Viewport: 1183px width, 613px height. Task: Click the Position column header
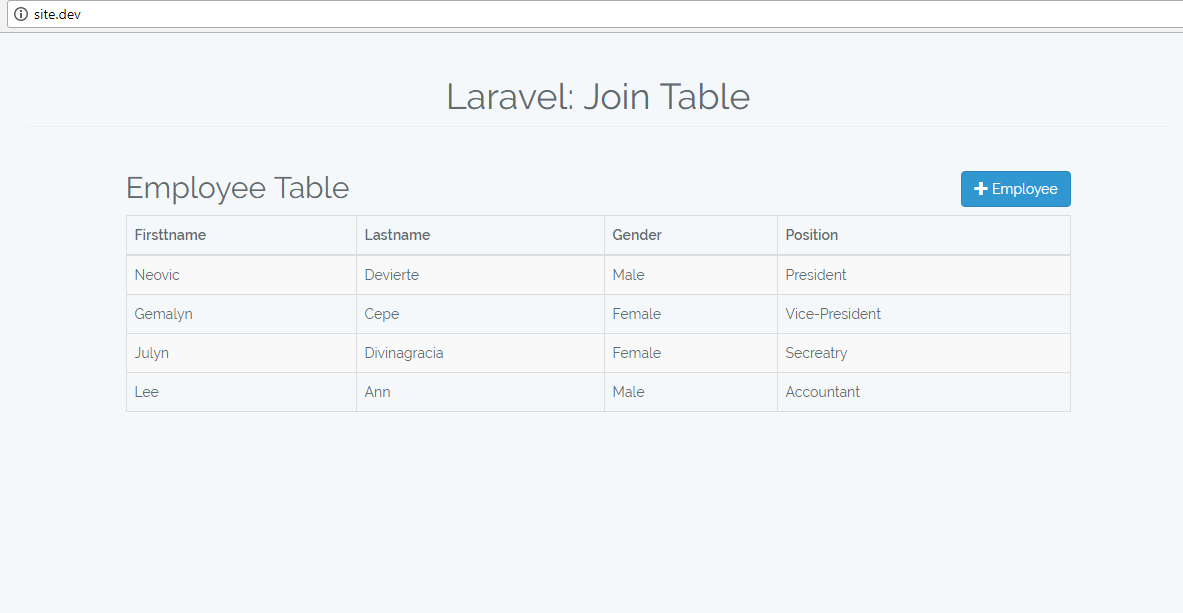click(924, 236)
